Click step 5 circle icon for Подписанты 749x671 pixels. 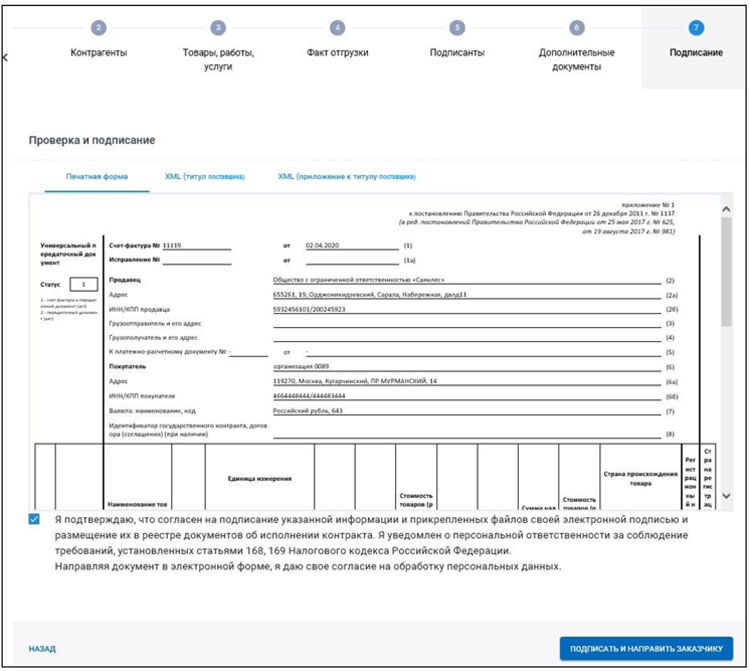tap(457, 28)
